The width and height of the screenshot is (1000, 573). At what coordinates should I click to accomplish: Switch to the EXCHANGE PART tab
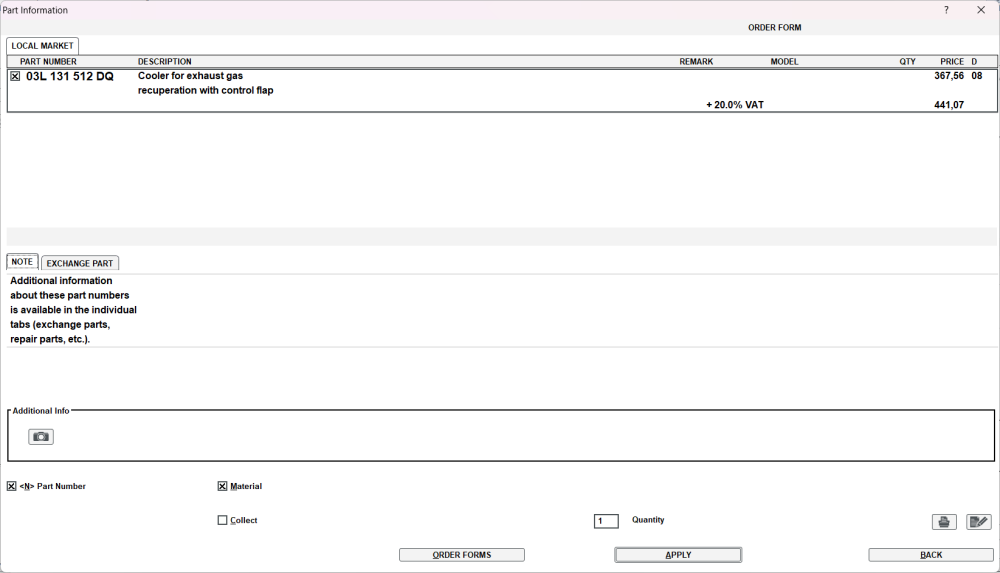tap(80, 263)
